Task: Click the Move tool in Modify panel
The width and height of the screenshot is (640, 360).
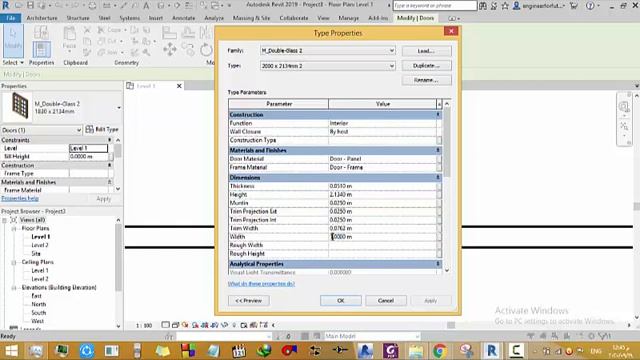Action: pyautogui.click(x=170, y=49)
